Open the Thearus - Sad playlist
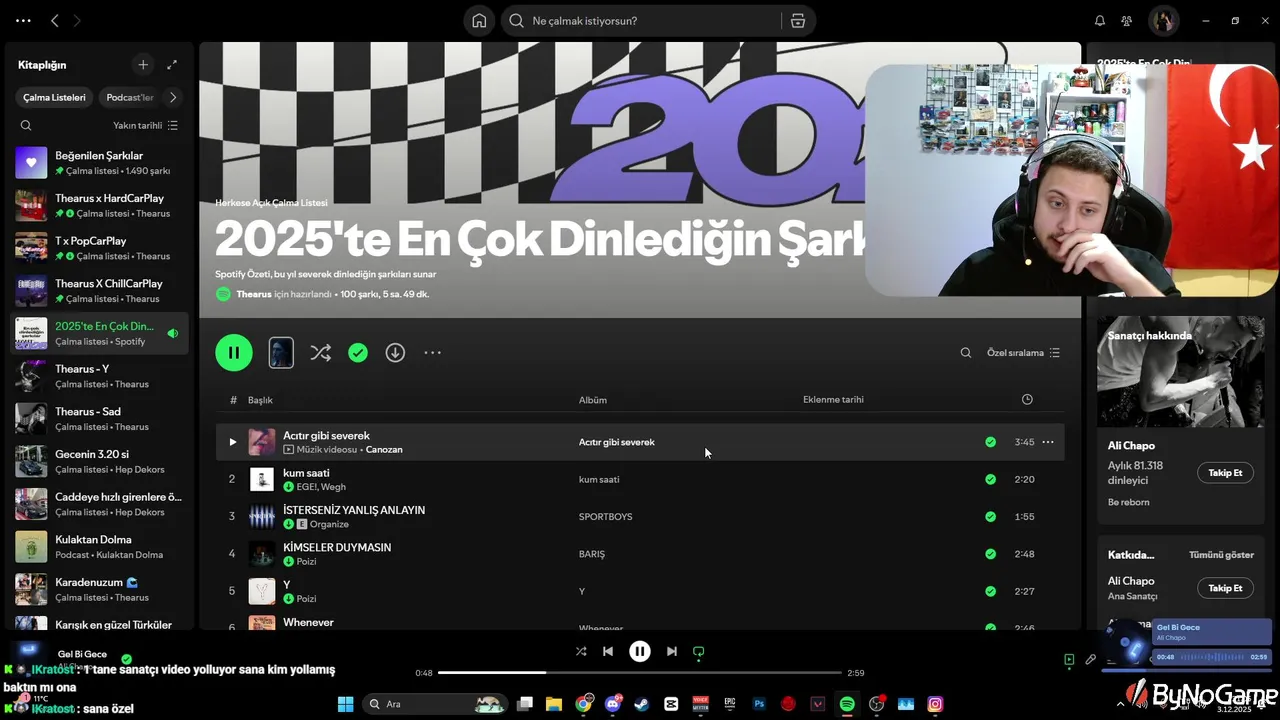This screenshot has height=720, width=1280. click(100, 419)
